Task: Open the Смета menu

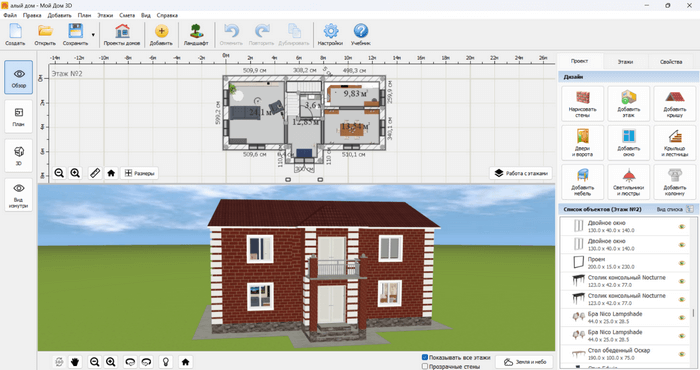Action: (x=127, y=15)
